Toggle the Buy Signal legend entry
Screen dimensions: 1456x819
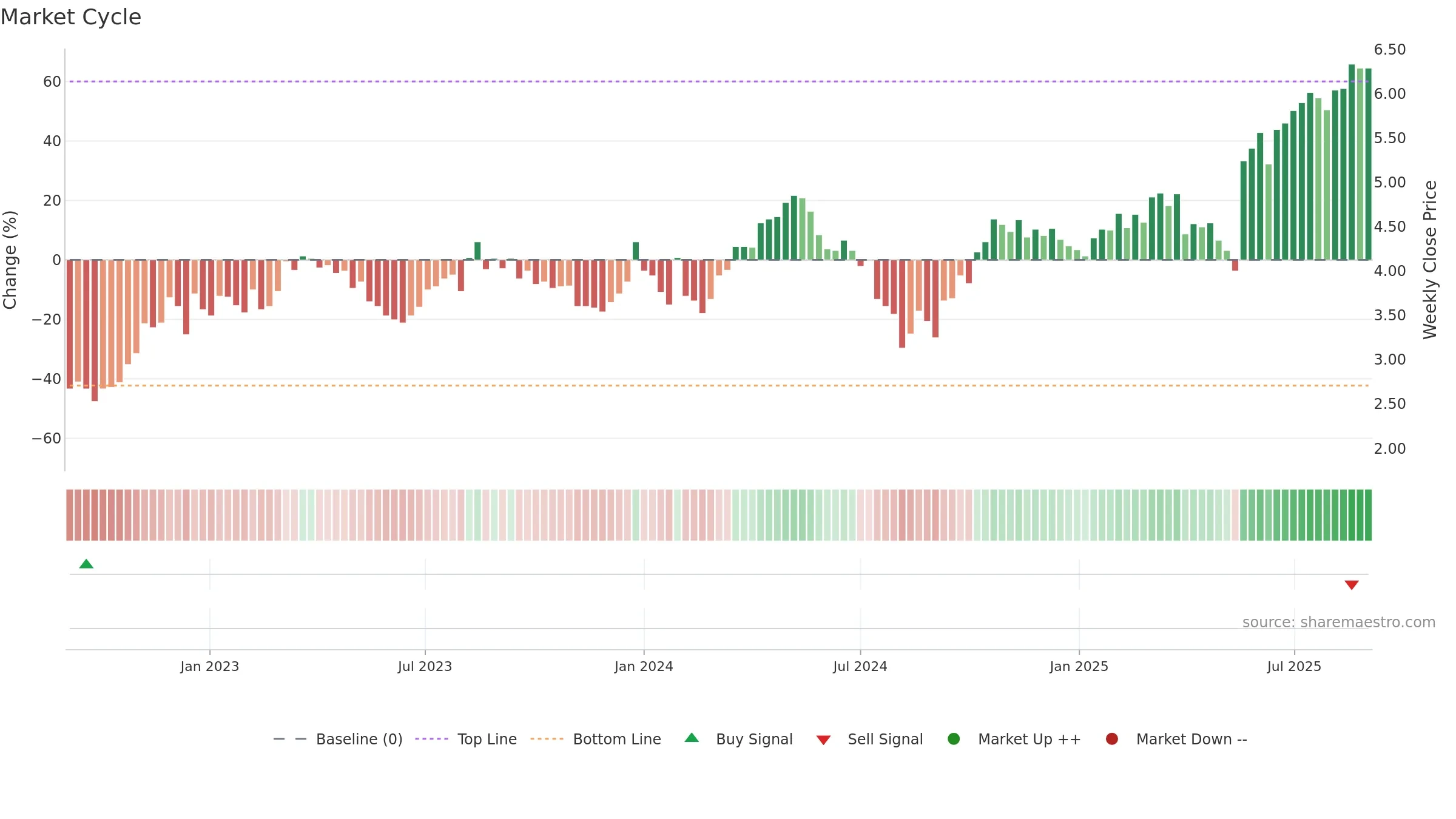click(x=738, y=739)
